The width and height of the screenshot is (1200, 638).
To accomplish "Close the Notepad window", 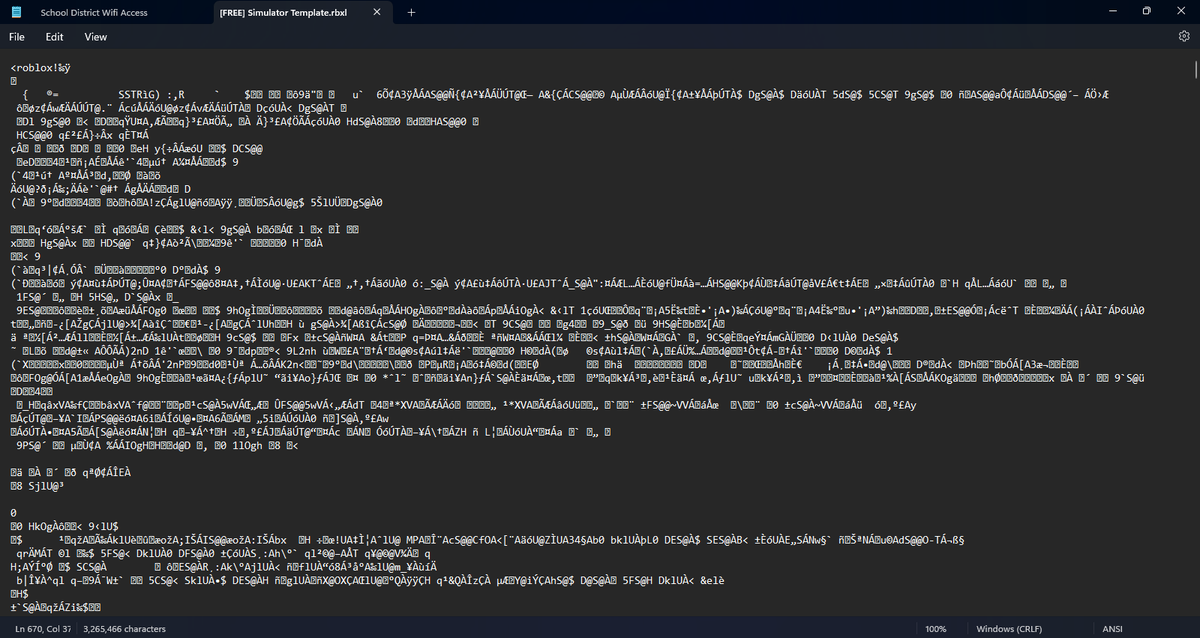I will (x=1180, y=12).
